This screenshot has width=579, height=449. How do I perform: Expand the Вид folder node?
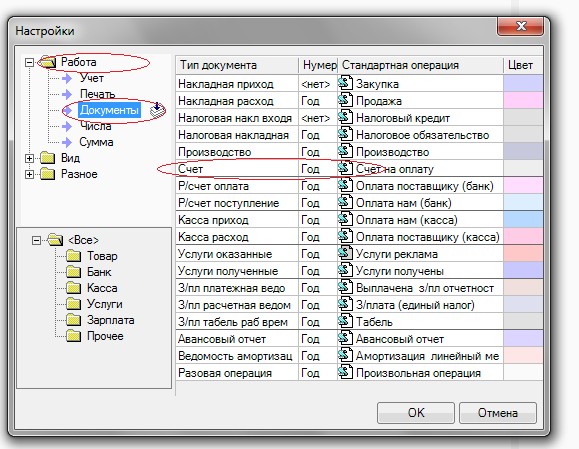pos(29,158)
